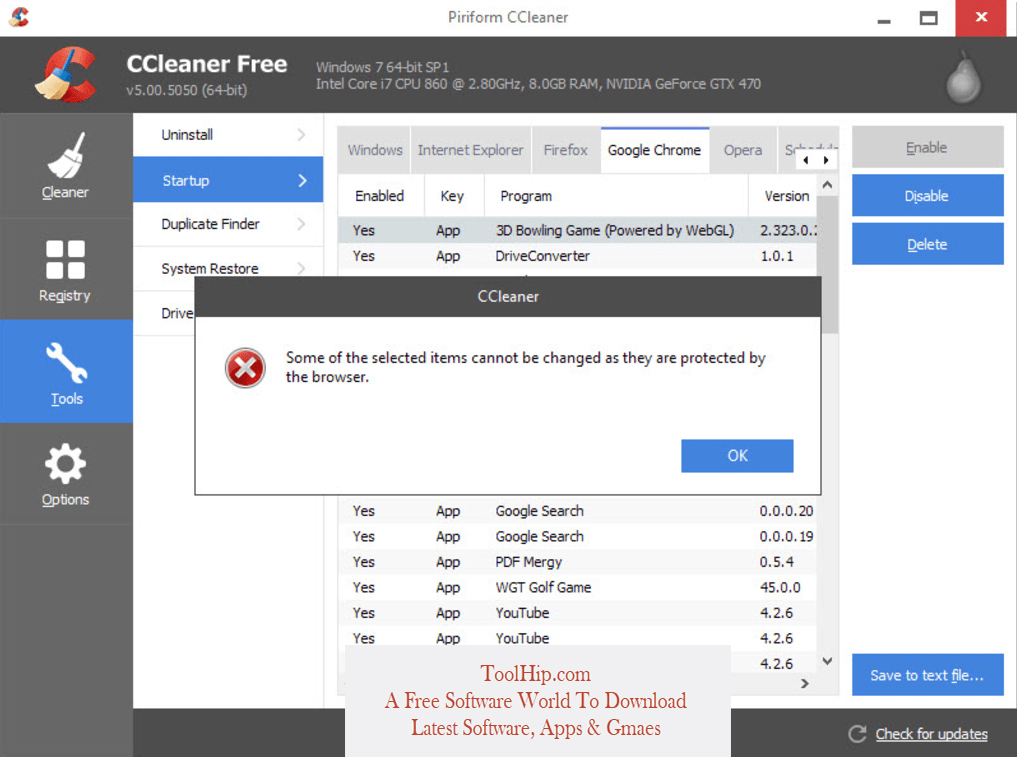This screenshot has height=757, width=1017.
Task: Expand the System Restore chevron
Action: pos(301,268)
